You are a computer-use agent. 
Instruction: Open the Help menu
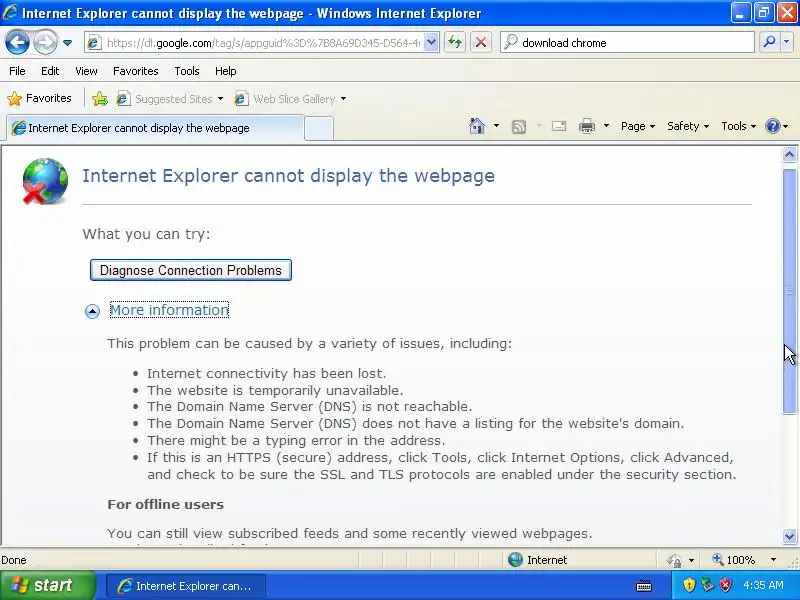pyautogui.click(x=226, y=71)
